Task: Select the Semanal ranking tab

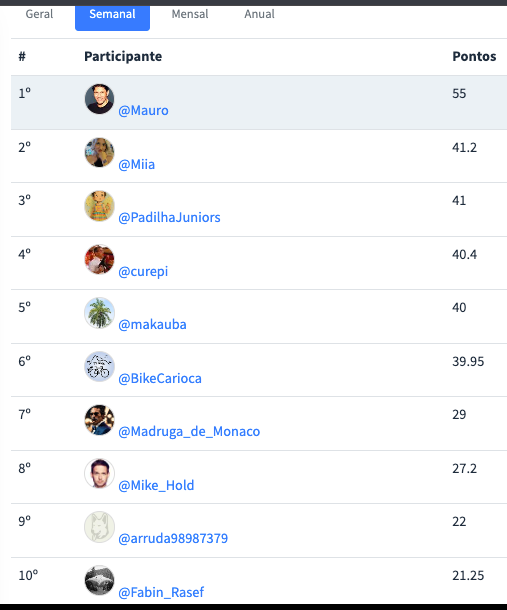Action: [x=112, y=16]
